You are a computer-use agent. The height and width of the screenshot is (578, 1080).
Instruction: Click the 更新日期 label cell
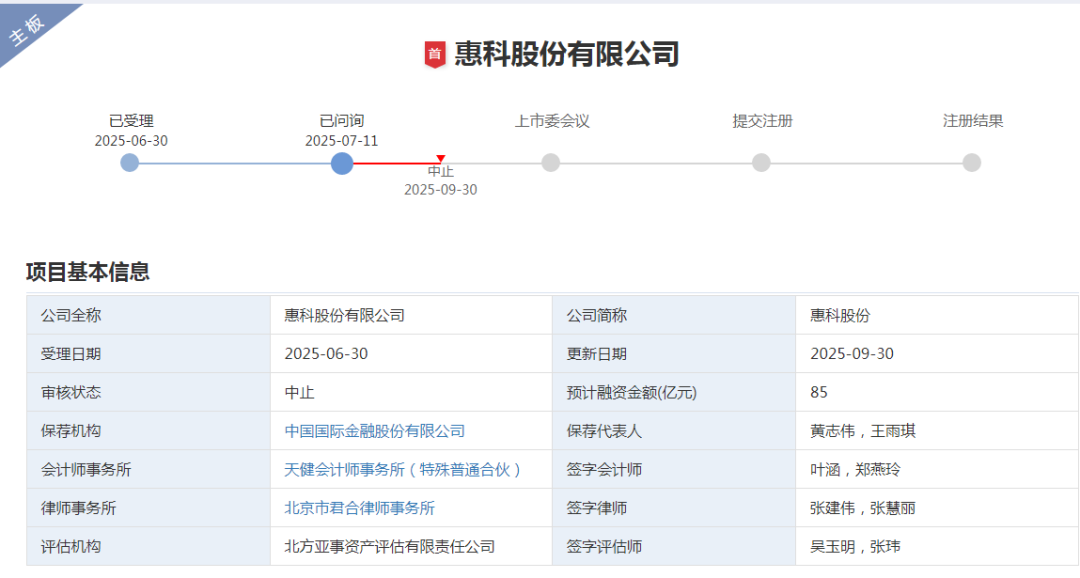coord(674,354)
